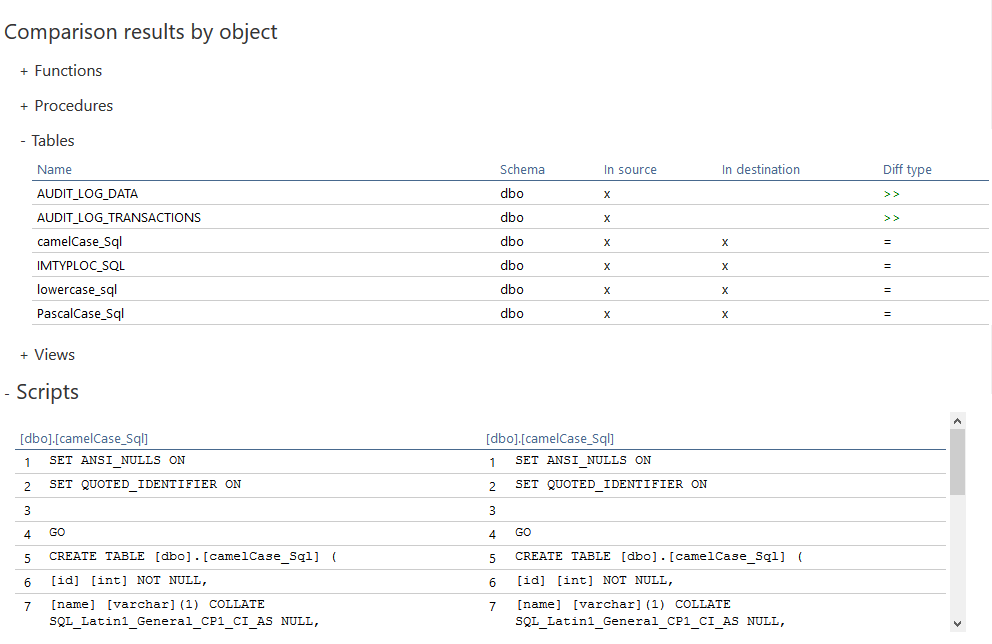The width and height of the screenshot is (992, 644).
Task: Click the equals diff icon for camelCase_Sql
Action: (x=887, y=242)
